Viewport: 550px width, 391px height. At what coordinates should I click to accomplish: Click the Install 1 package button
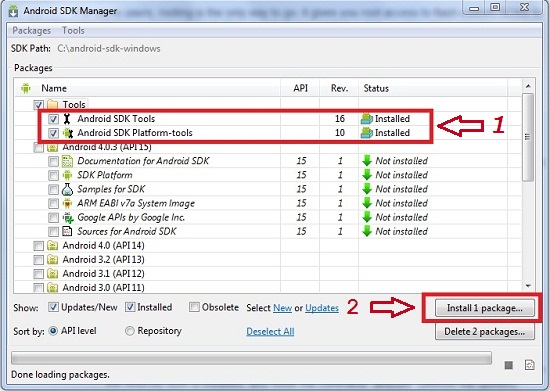pyautogui.click(x=485, y=308)
